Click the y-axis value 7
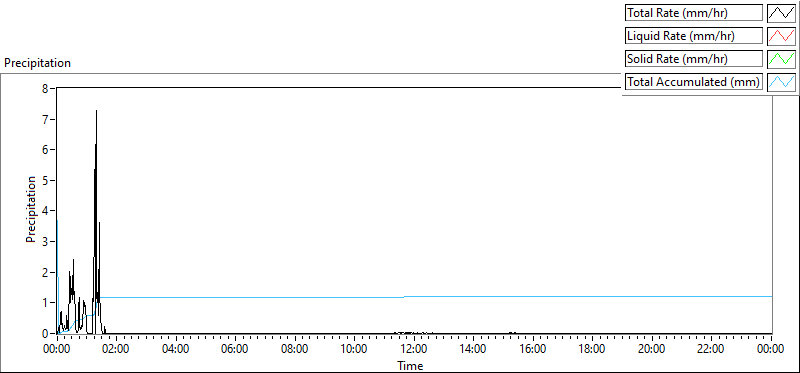Viewport: 800px width, 373px height. tap(45, 119)
